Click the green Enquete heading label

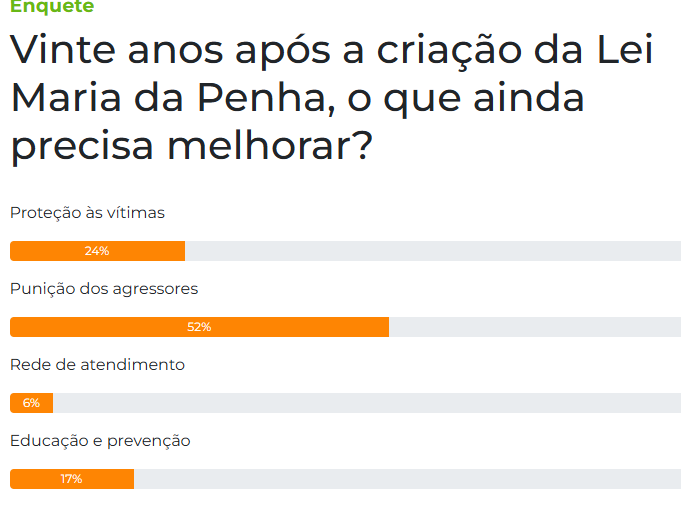52,6
